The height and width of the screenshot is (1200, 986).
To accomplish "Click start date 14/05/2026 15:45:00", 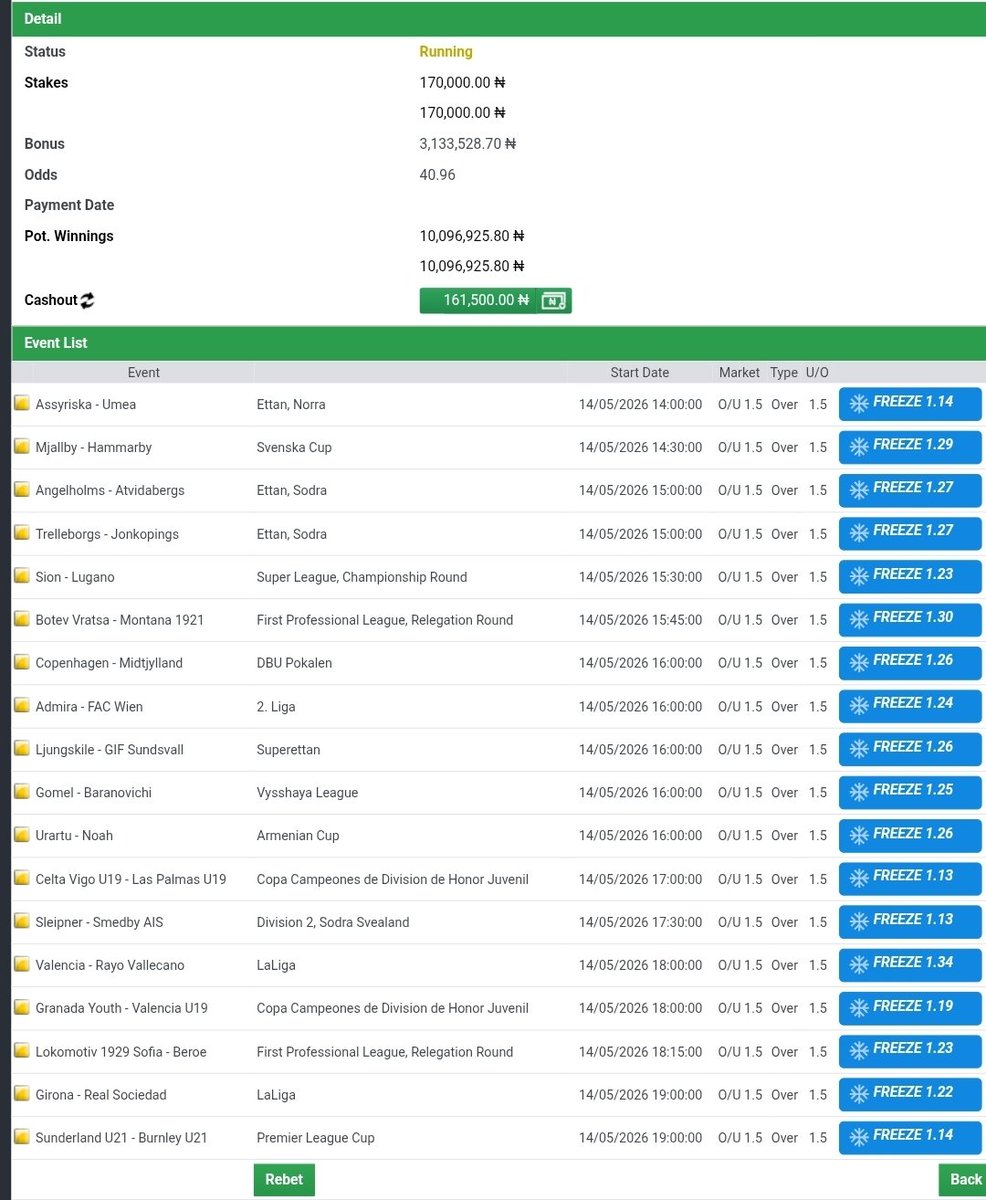I will 640,620.
